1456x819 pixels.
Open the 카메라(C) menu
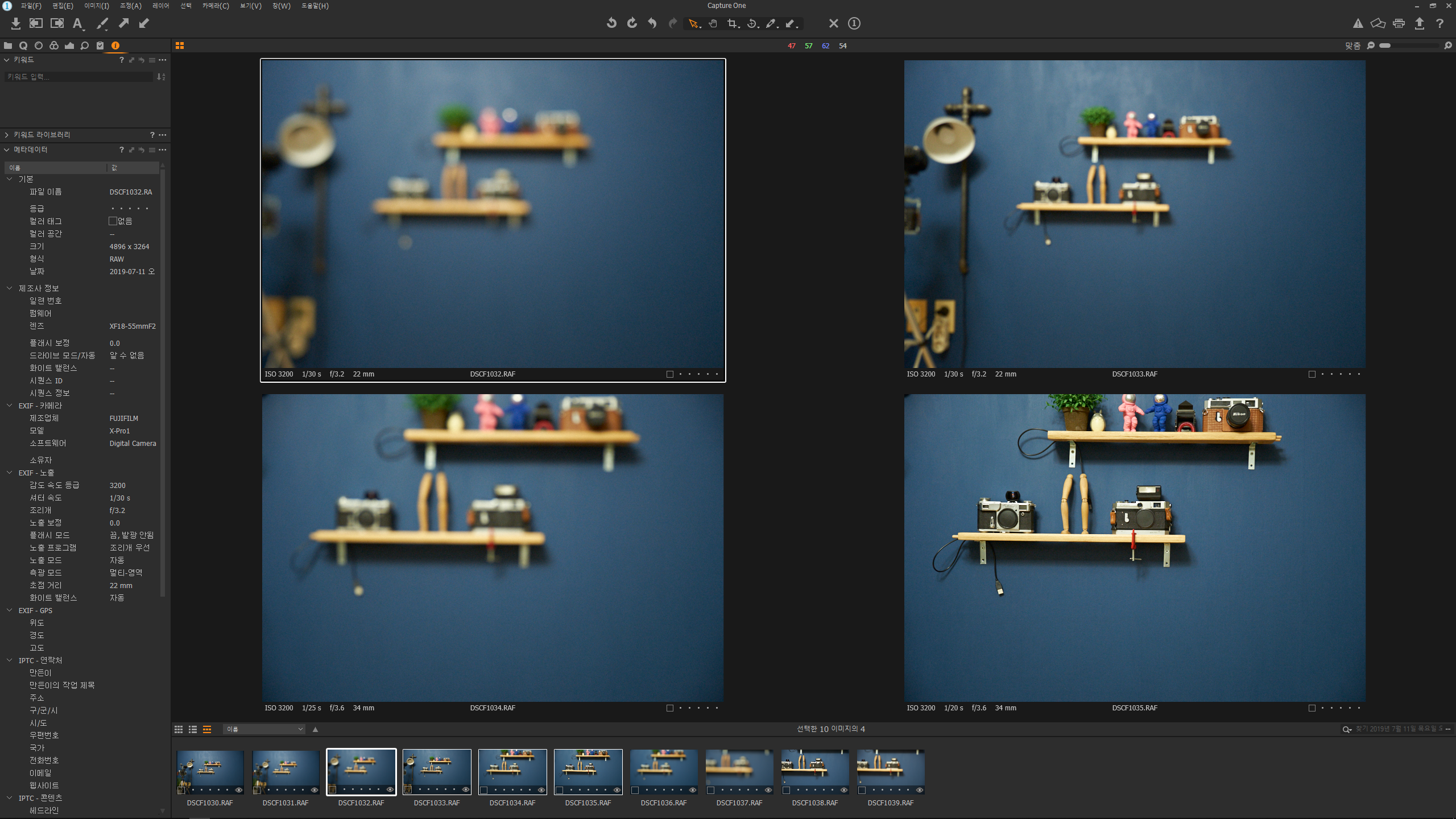point(216,6)
